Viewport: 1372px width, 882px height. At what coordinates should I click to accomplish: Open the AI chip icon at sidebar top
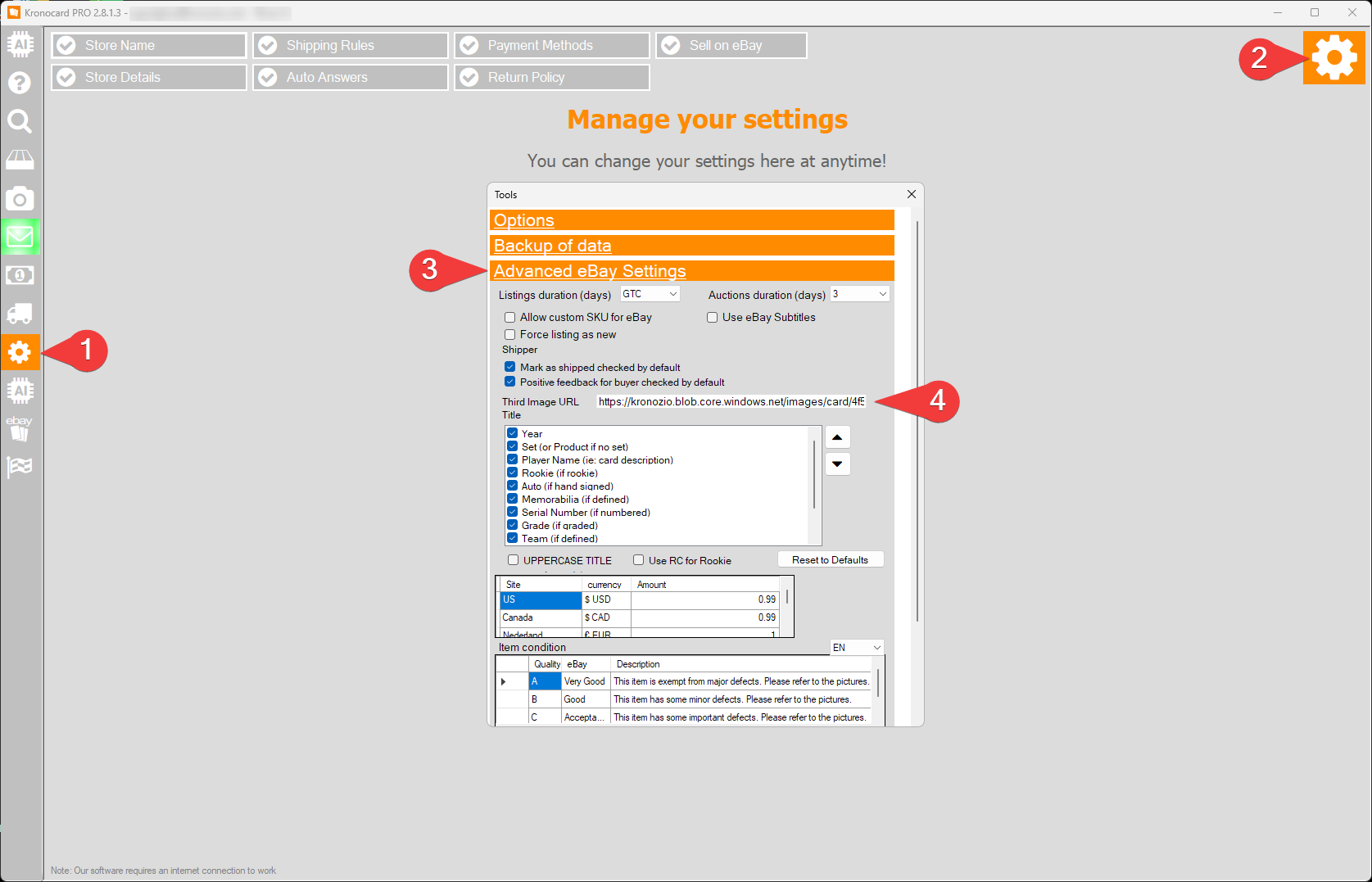click(20, 44)
